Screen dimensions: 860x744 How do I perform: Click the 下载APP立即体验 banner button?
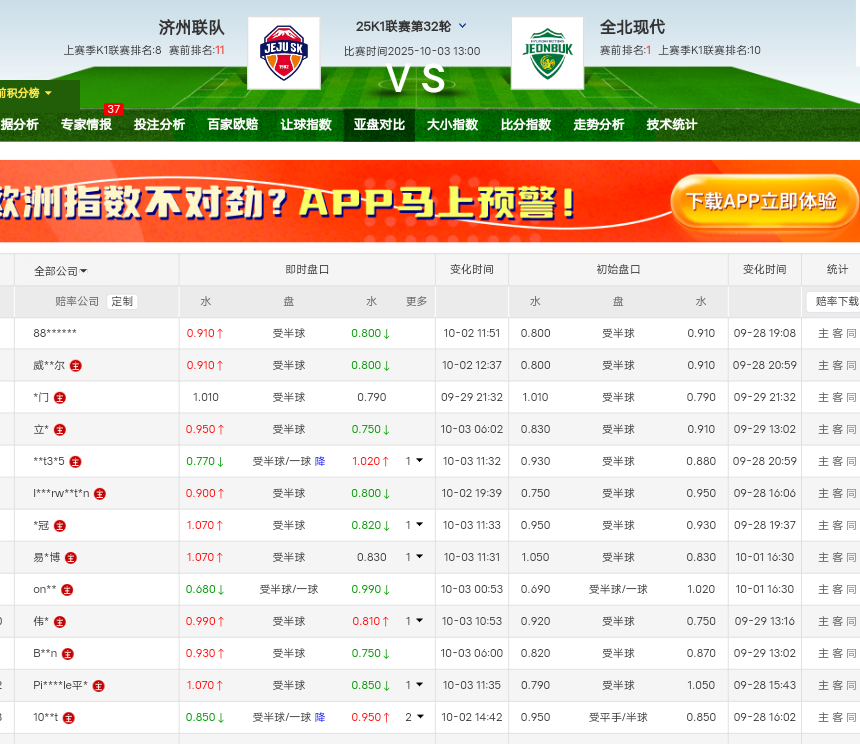pyautogui.click(x=761, y=201)
